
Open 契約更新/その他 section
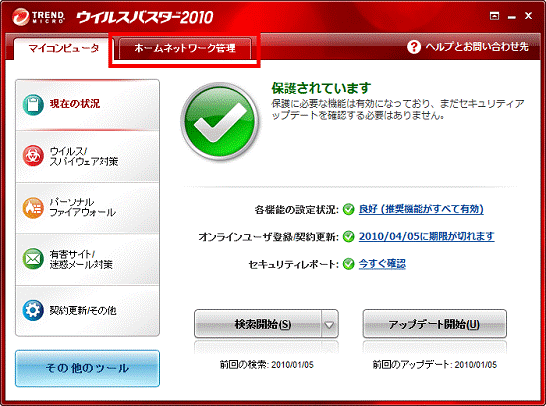click(87, 311)
